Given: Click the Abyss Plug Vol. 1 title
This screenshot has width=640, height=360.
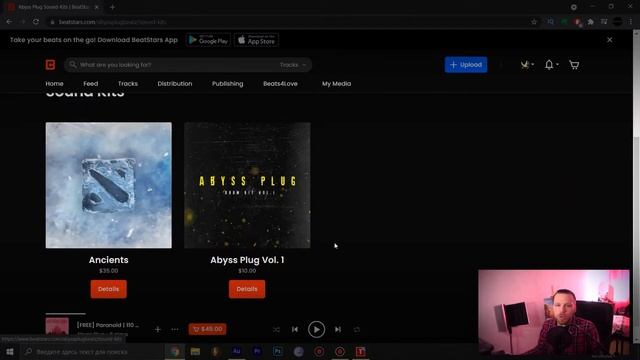Looking at the screenshot, I should (x=247, y=260).
